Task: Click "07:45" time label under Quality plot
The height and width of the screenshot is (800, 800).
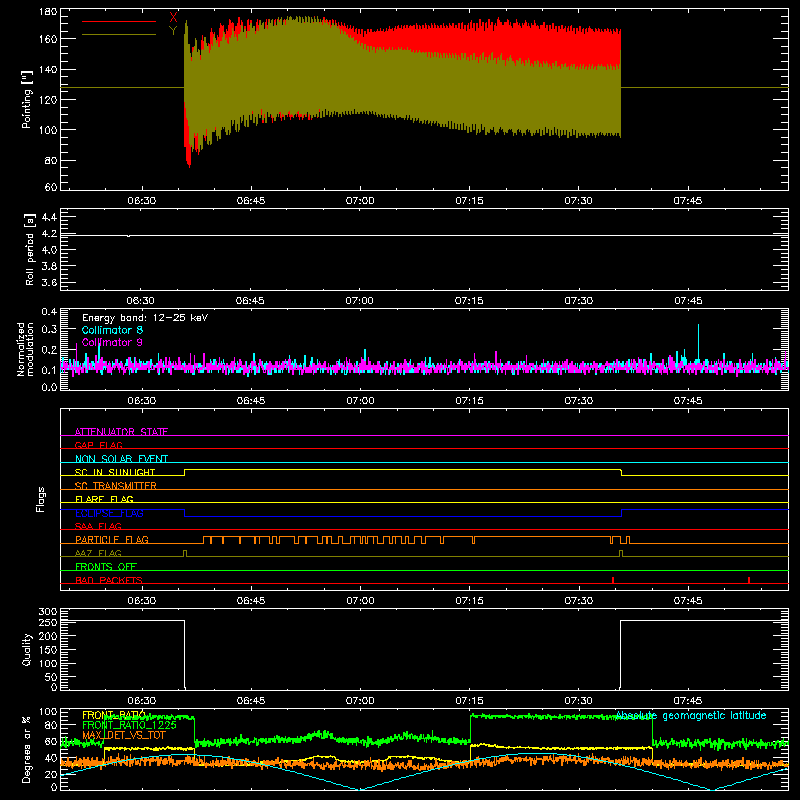Action: point(688,701)
